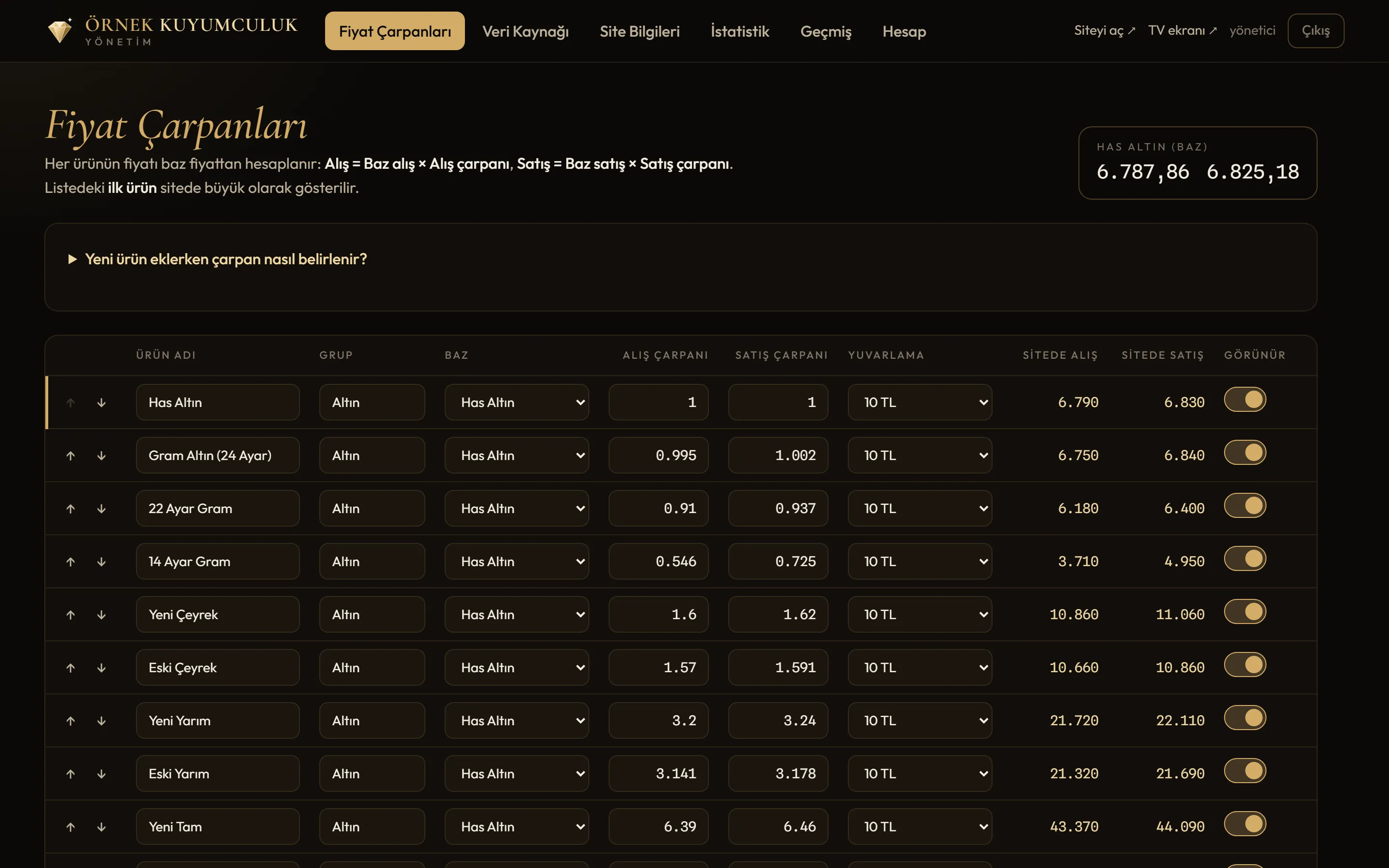
Task: Click the diamond logo icon
Action: coord(60,30)
